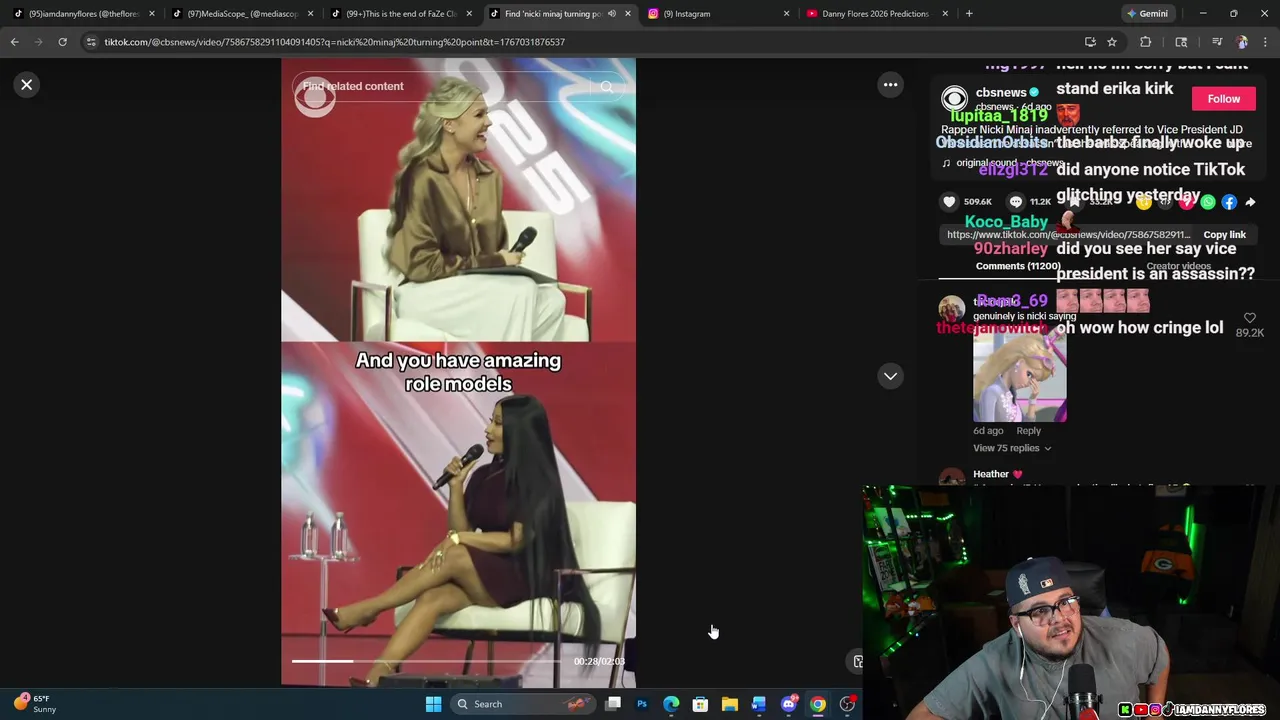Share the video to Facebook
The height and width of the screenshot is (720, 1280).
pyautogui.click(x=1229, y=202)
